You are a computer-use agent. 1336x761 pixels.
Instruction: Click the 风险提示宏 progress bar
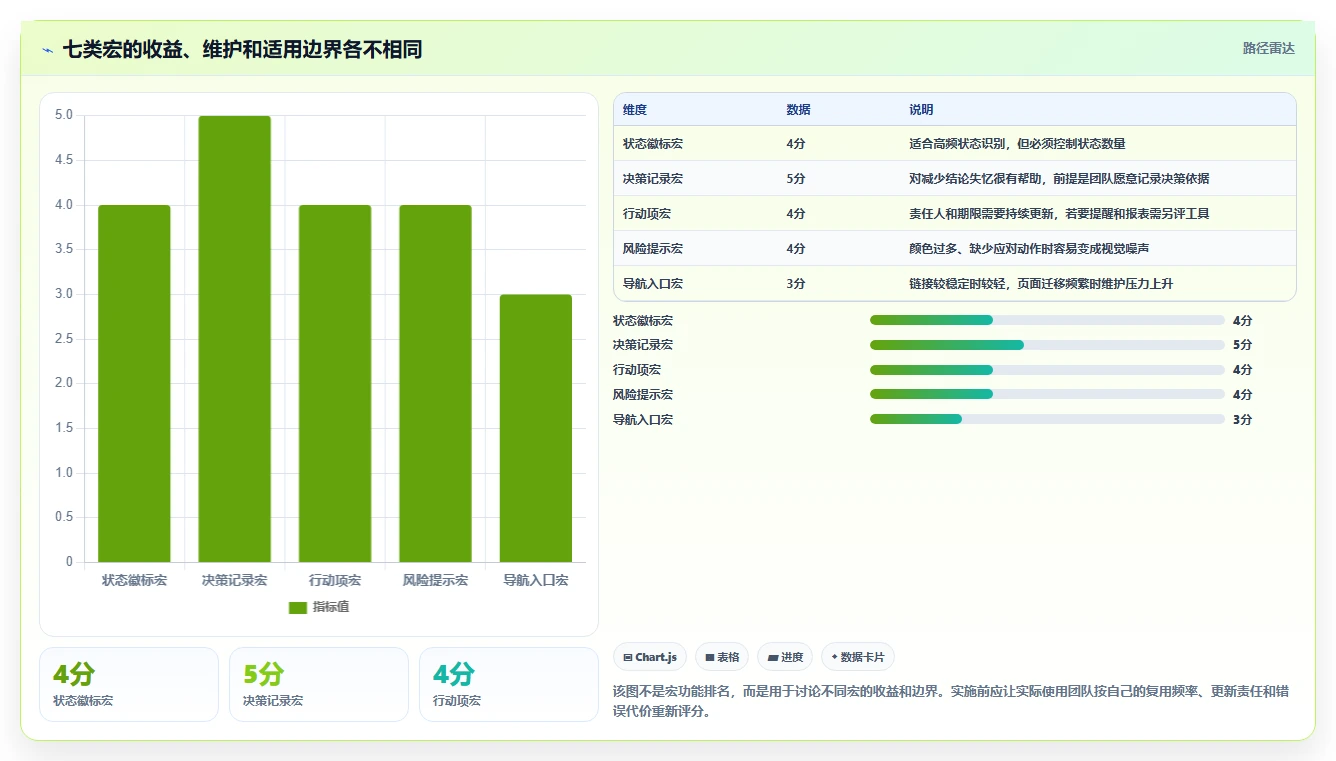[x=1047, y=394]
